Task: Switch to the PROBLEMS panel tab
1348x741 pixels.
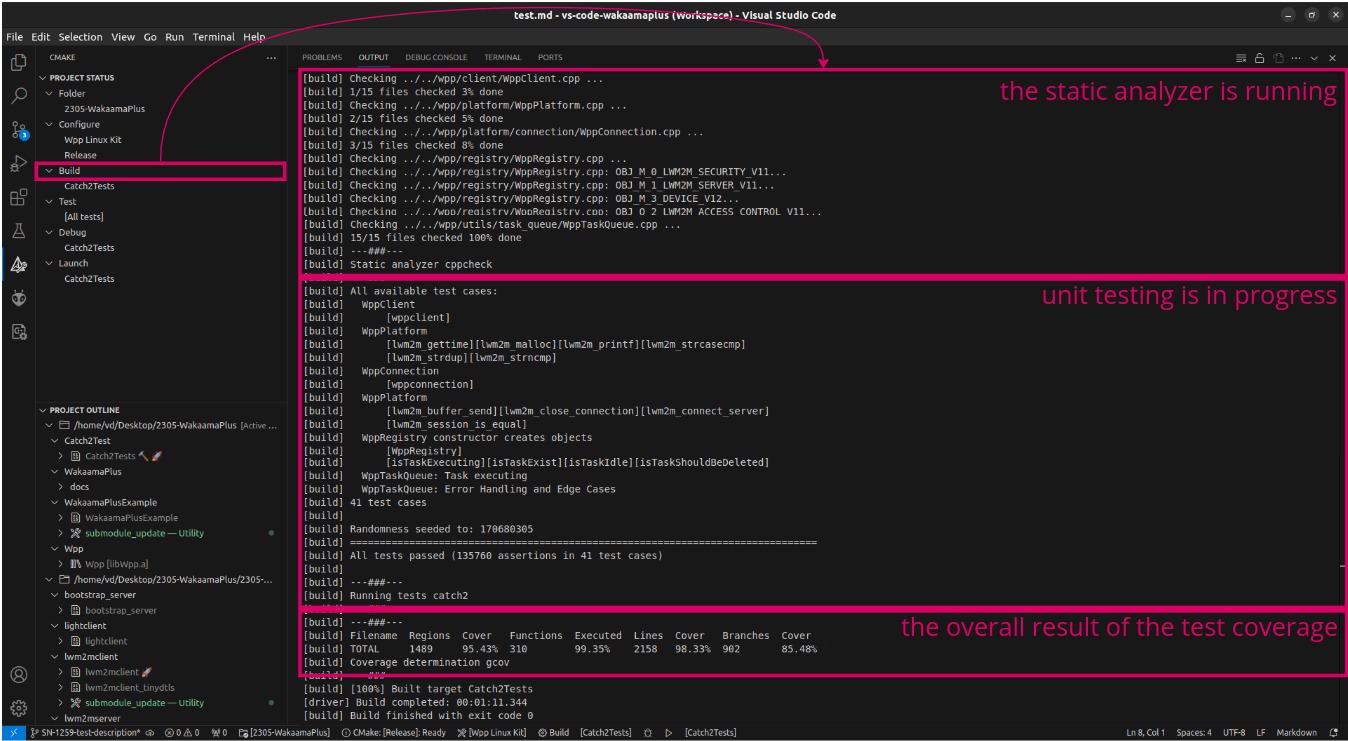Action: click(322, 58)
